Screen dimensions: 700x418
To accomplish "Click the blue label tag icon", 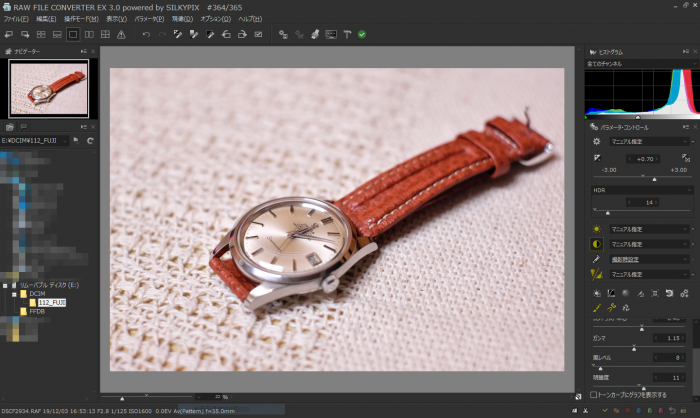I will tap(638, 410).
